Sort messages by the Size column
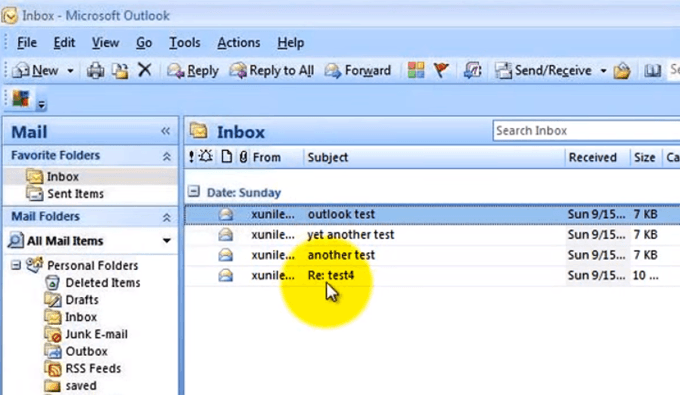680x395 pixels. pyautogui.click(x=644, y=157)
